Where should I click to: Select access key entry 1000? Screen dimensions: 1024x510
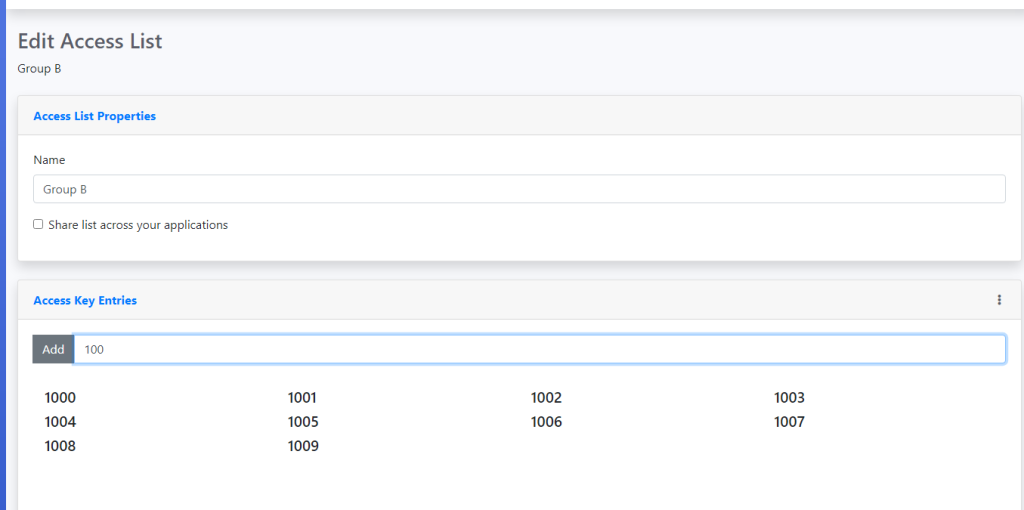tap(60, 398)
